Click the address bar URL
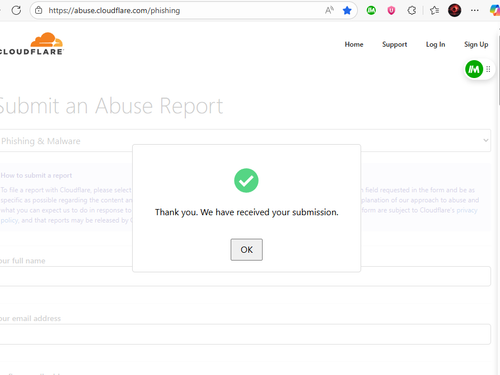The image size is (500, 375). click(114, 10)
